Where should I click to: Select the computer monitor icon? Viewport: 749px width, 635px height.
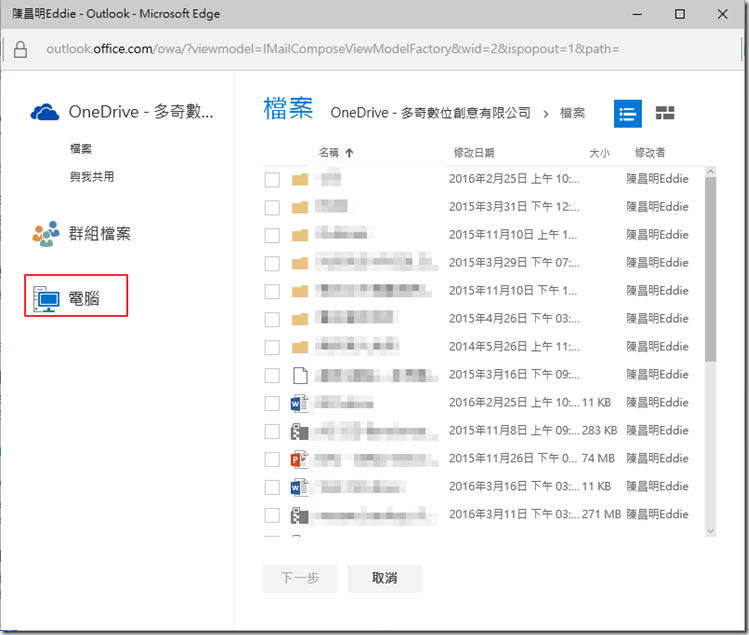tap(46, 298)
